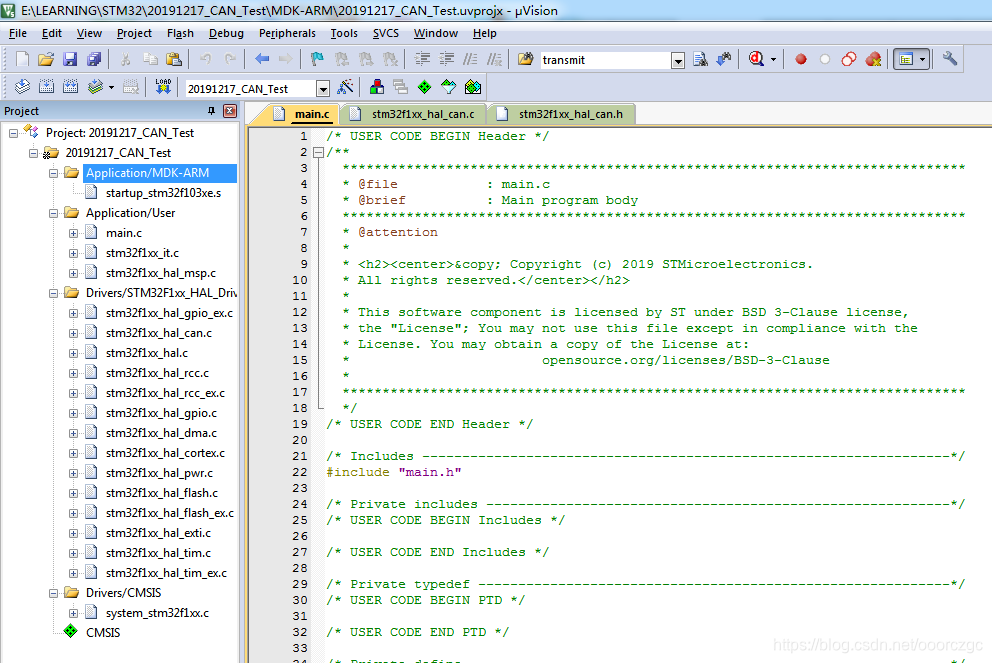992x663 pixels.
Task: Indent the selected lines
Action: tap(422, 59)
